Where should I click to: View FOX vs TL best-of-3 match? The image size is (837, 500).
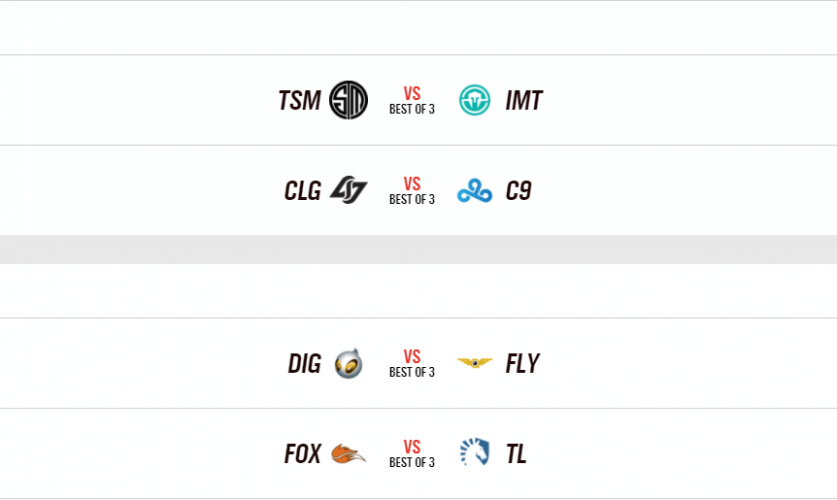pyautogui.click(x=412, y=453)
